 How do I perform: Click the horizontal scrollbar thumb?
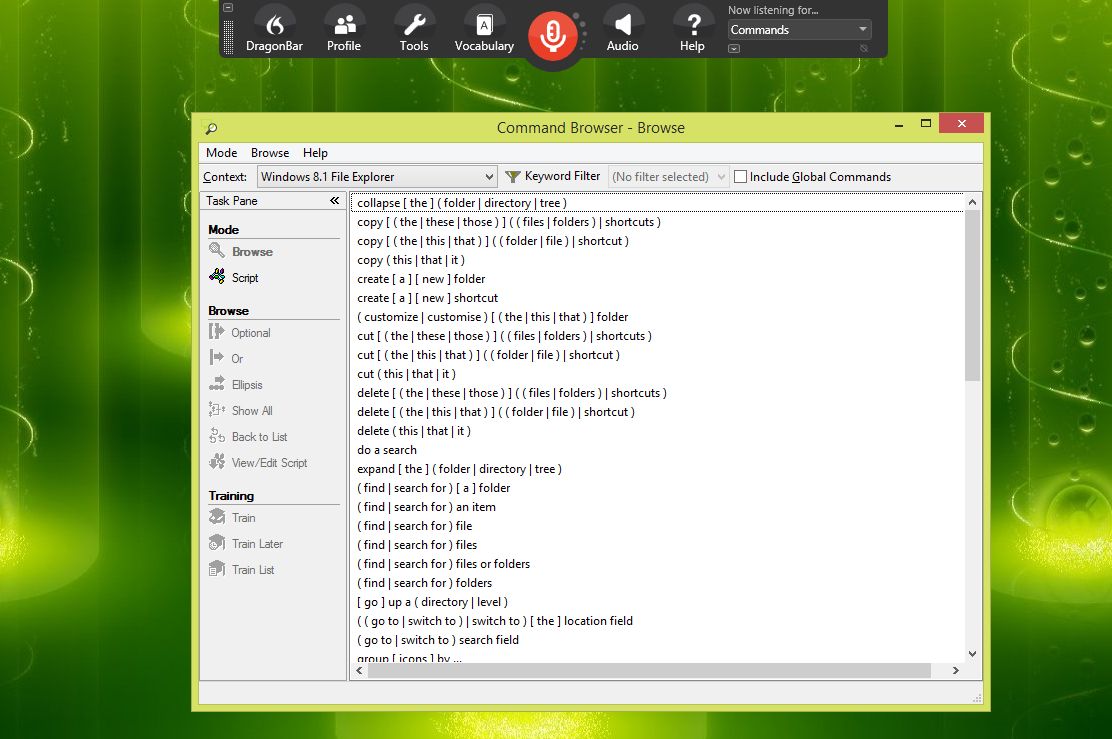(x=649, y=670)
